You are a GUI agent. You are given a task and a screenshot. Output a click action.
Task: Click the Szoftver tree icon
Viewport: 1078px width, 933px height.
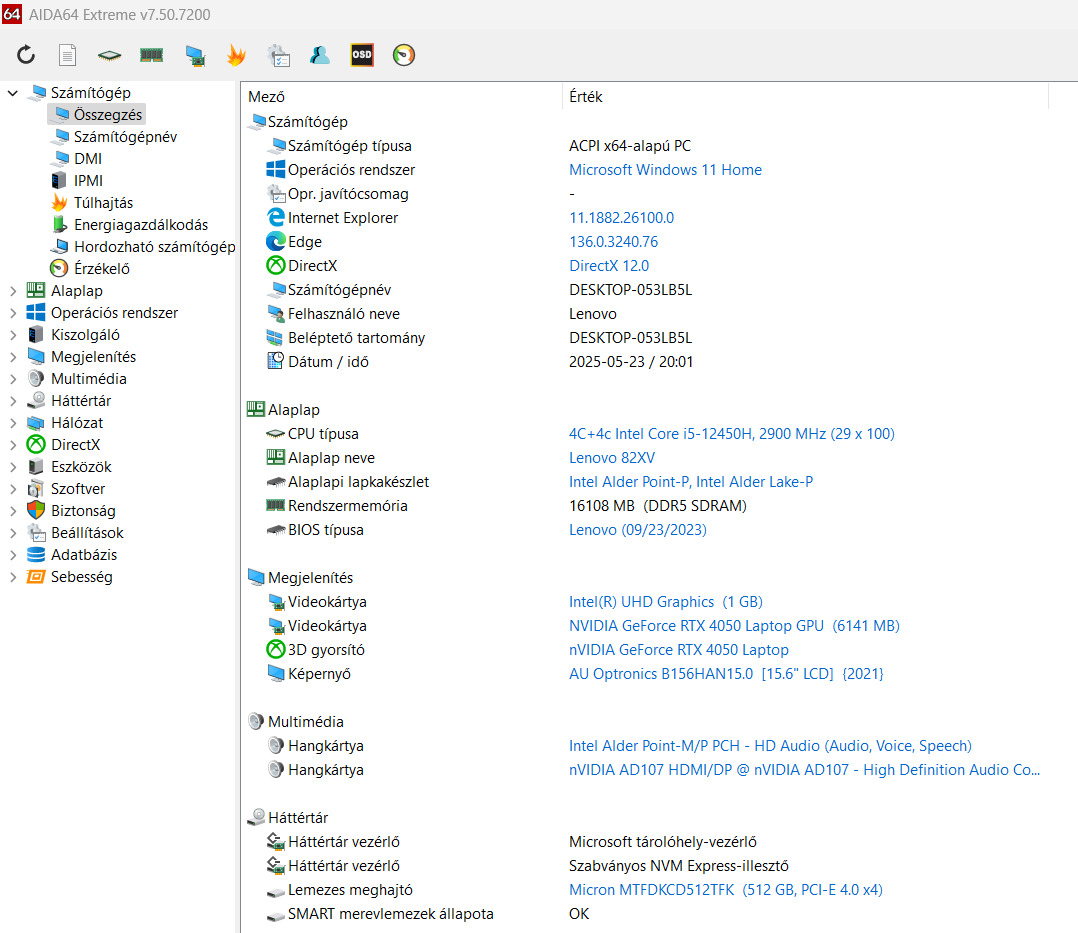click(x=36, y=489)
